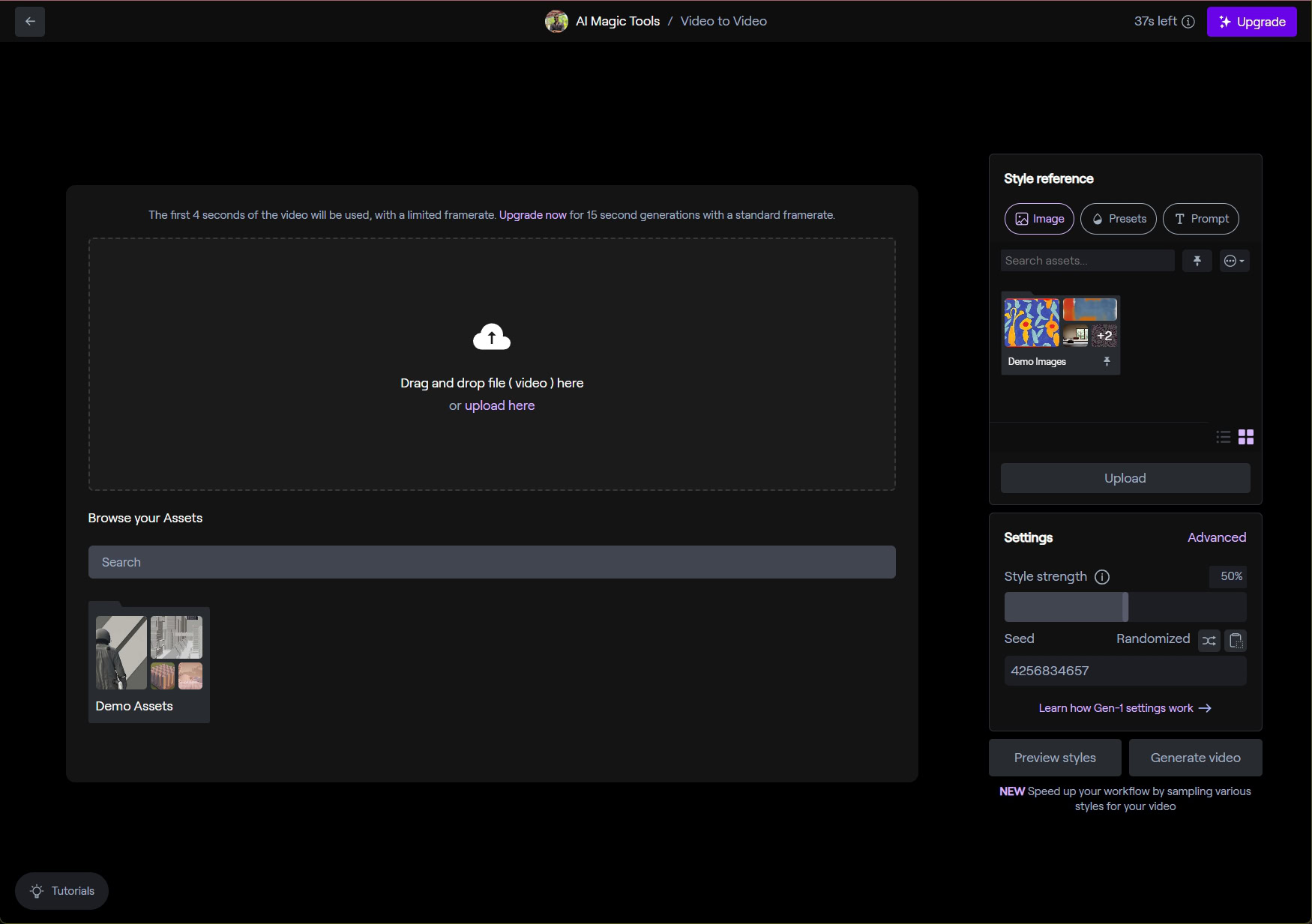The image size is (1312, 924).
Task: Switch assets to list view
Action: click(1224, 437)
